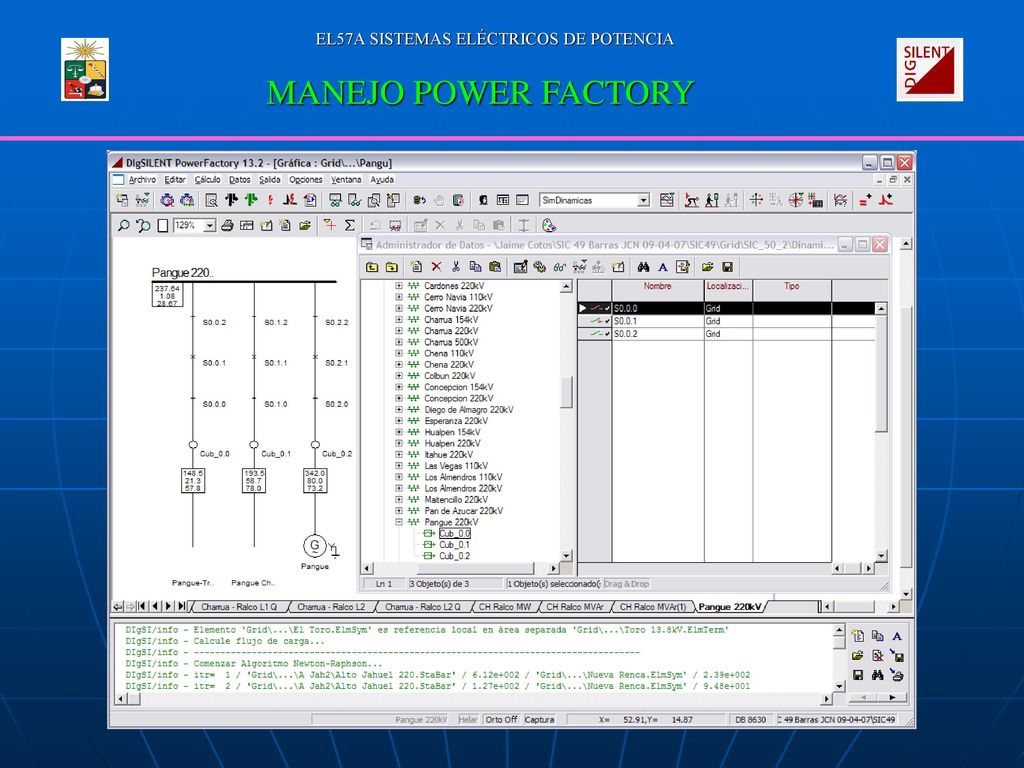
Task: Click the red-cross graphic tool icon
Action: pyautogui.click(x=330, y=226)
